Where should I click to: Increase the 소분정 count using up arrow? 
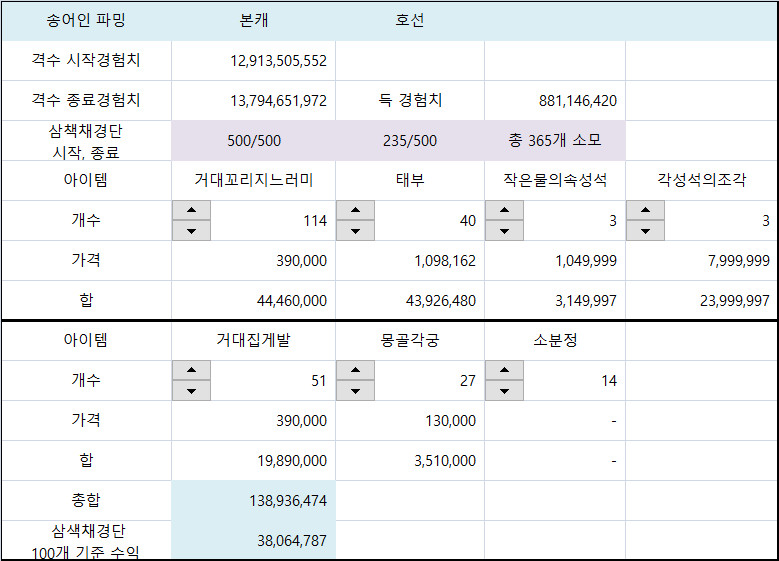(504, 371)
